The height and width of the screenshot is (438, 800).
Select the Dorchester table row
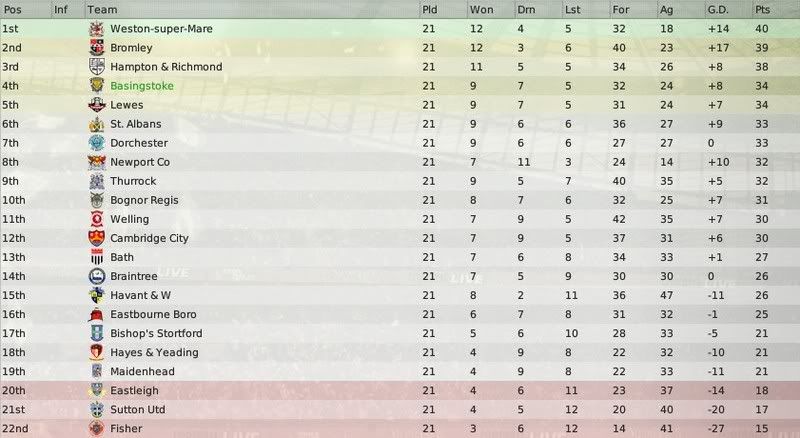pyautogui.click(x=400, y=143)
